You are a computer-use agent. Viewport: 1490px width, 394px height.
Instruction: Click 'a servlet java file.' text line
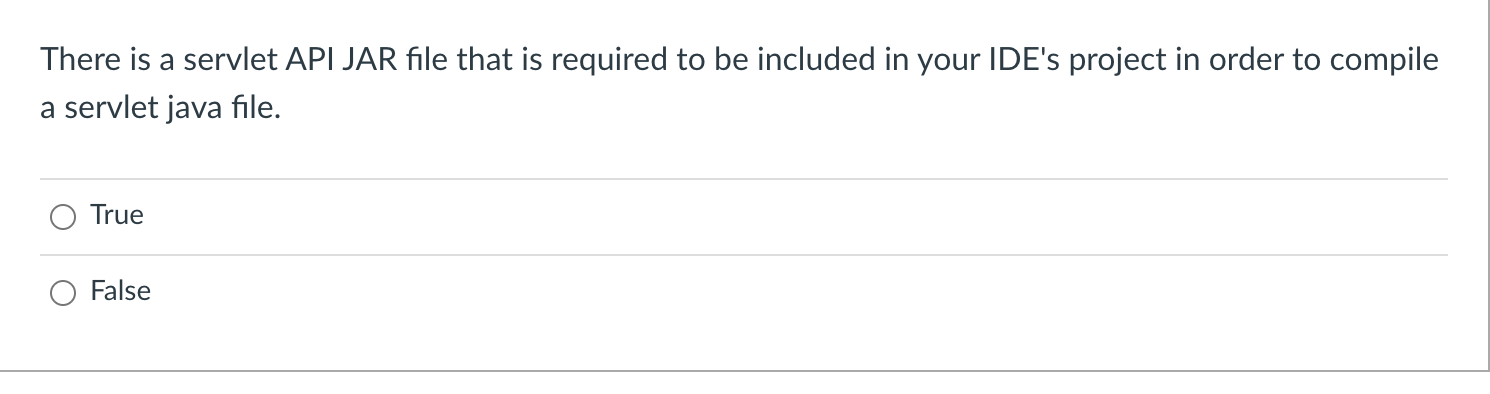coord(161,108)
